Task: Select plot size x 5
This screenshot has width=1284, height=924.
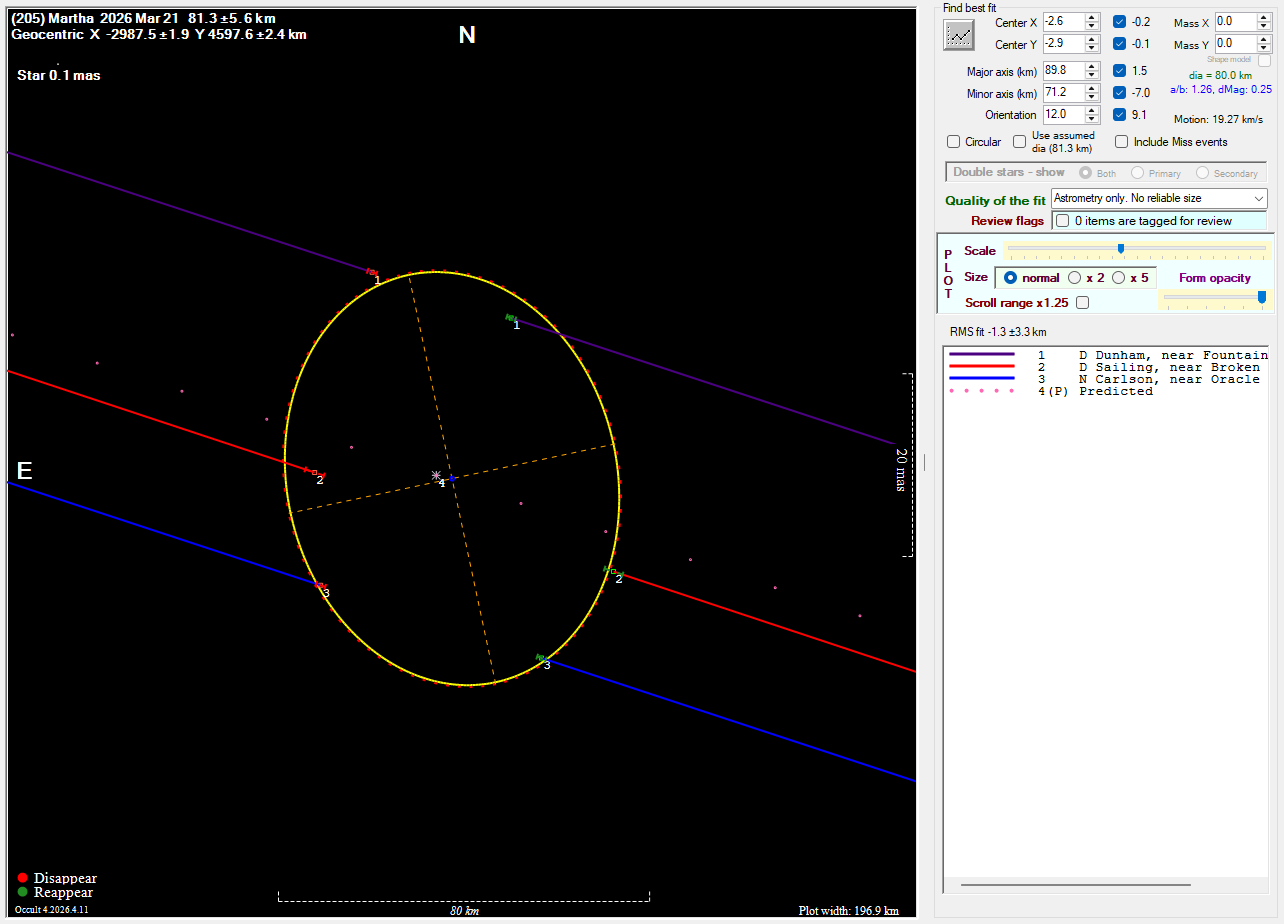Action: coord(1118,278)
